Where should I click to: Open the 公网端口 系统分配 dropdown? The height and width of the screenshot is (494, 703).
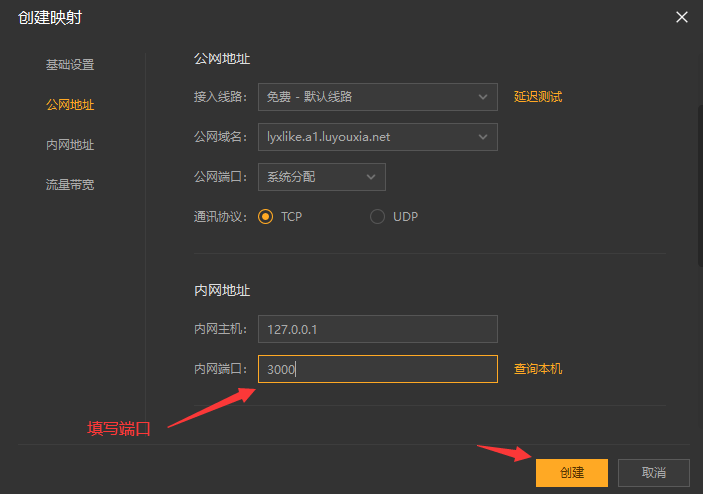[x=321, y=177]
